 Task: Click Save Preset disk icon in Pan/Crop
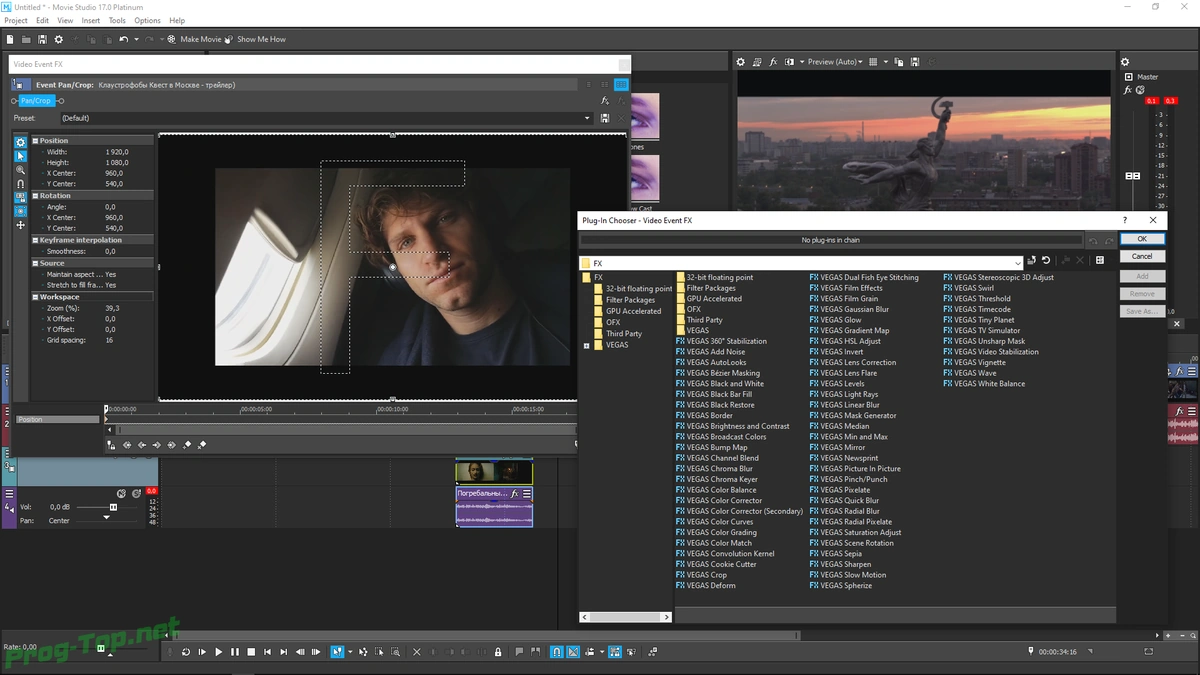[x=604, y=118]
